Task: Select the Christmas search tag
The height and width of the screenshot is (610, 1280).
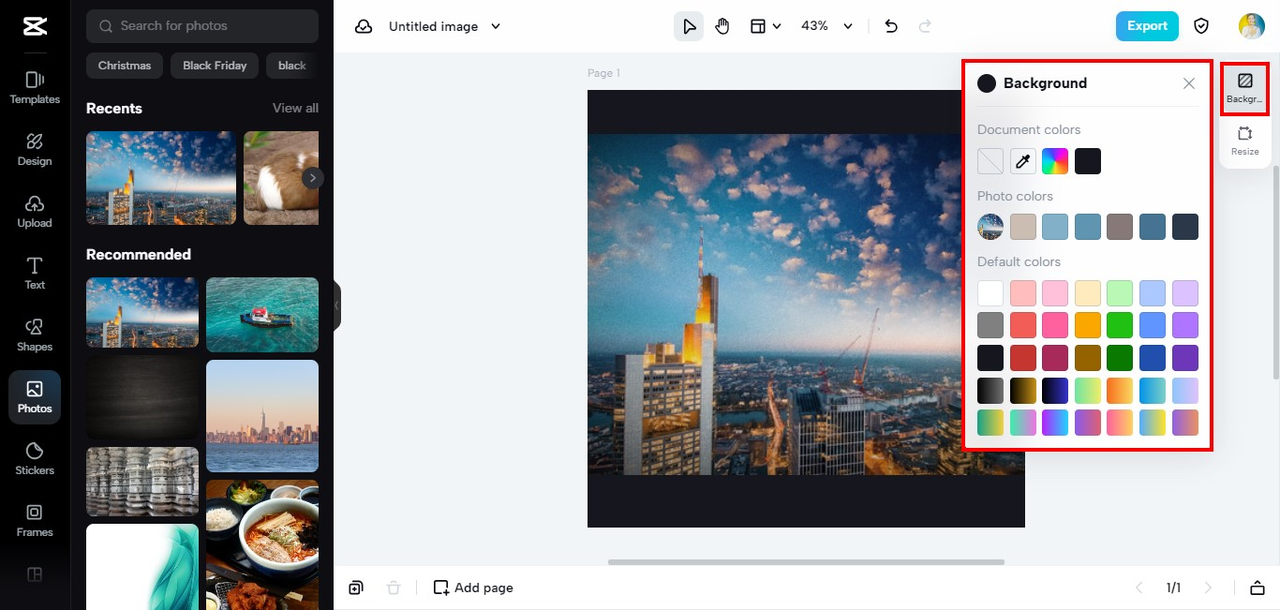Action: click(x=125, y=66)
